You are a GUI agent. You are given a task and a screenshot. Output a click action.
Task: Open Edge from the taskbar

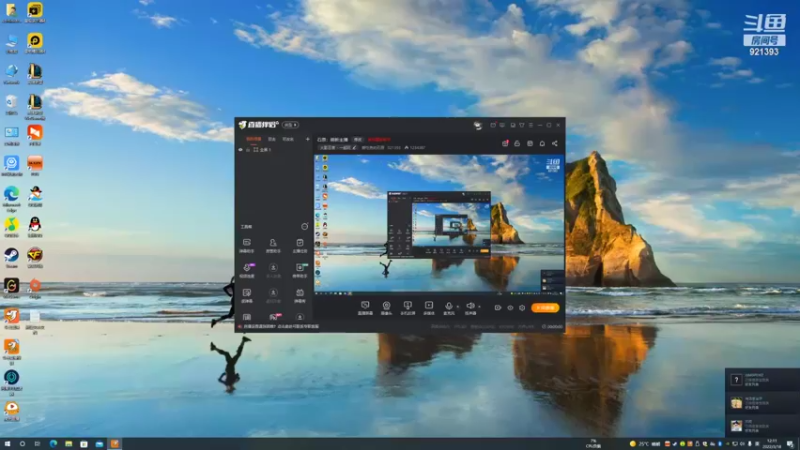[53, 444]
